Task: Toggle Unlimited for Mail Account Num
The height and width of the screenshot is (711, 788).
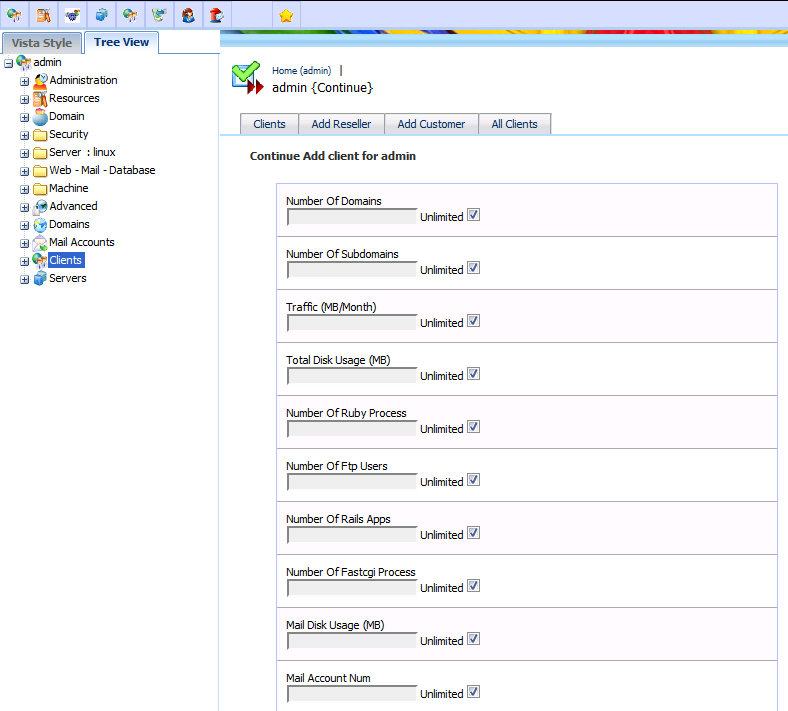Action: tap(473, 692)
